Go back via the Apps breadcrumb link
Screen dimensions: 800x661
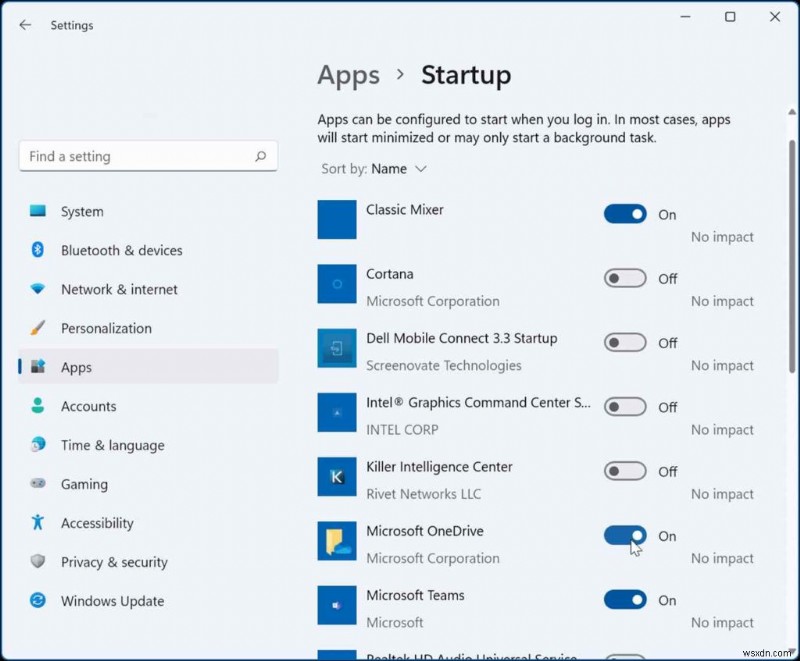[348, 75]
